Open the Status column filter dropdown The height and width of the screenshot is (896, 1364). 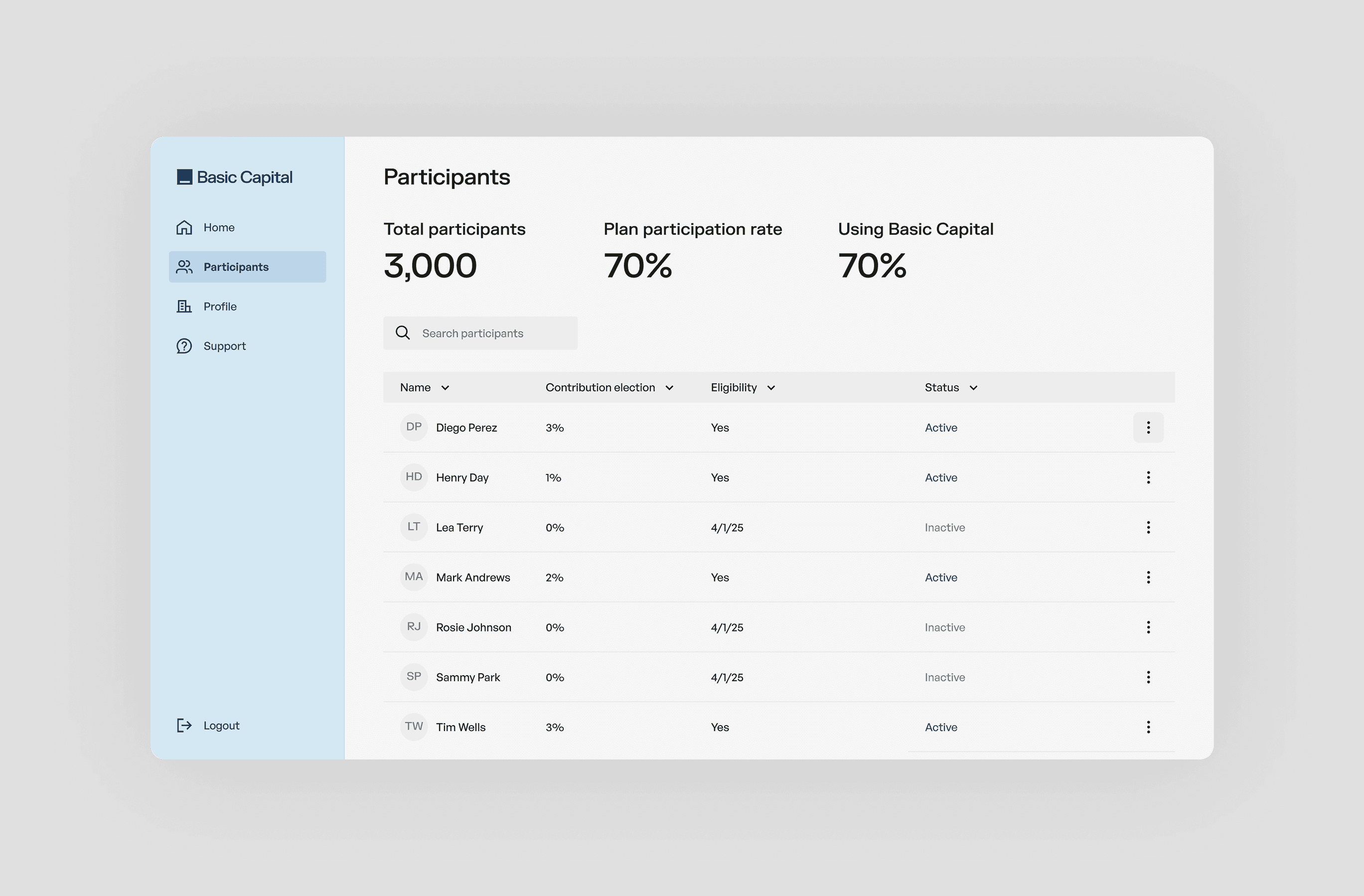click(973, 388)
